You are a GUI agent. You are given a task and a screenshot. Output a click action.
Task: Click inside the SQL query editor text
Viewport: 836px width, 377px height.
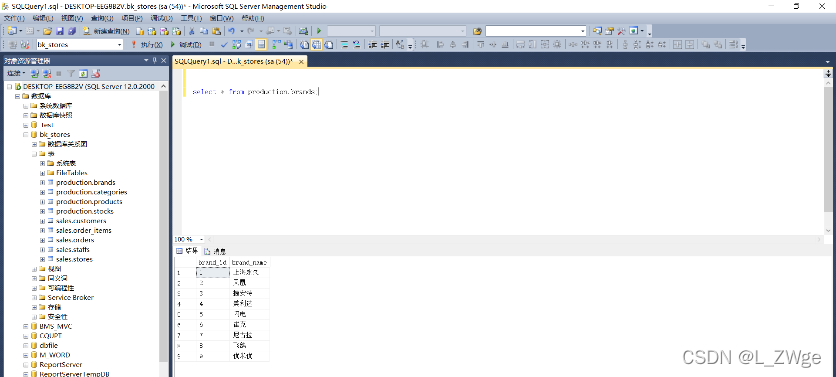[x=255, y=92]
